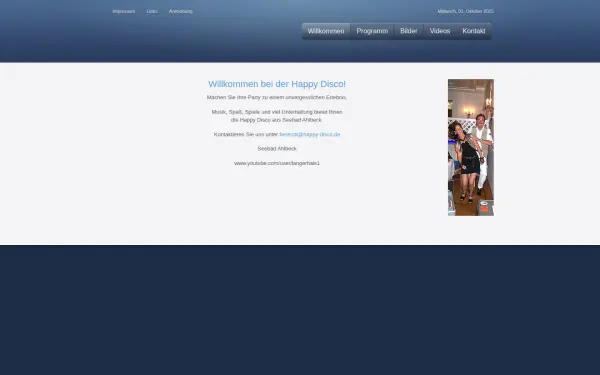Click the 'Machen Sie Ihre Party' sentence
Image resolution: width=600 pixels, height=375 pixels.
click(x=277, y=97)
